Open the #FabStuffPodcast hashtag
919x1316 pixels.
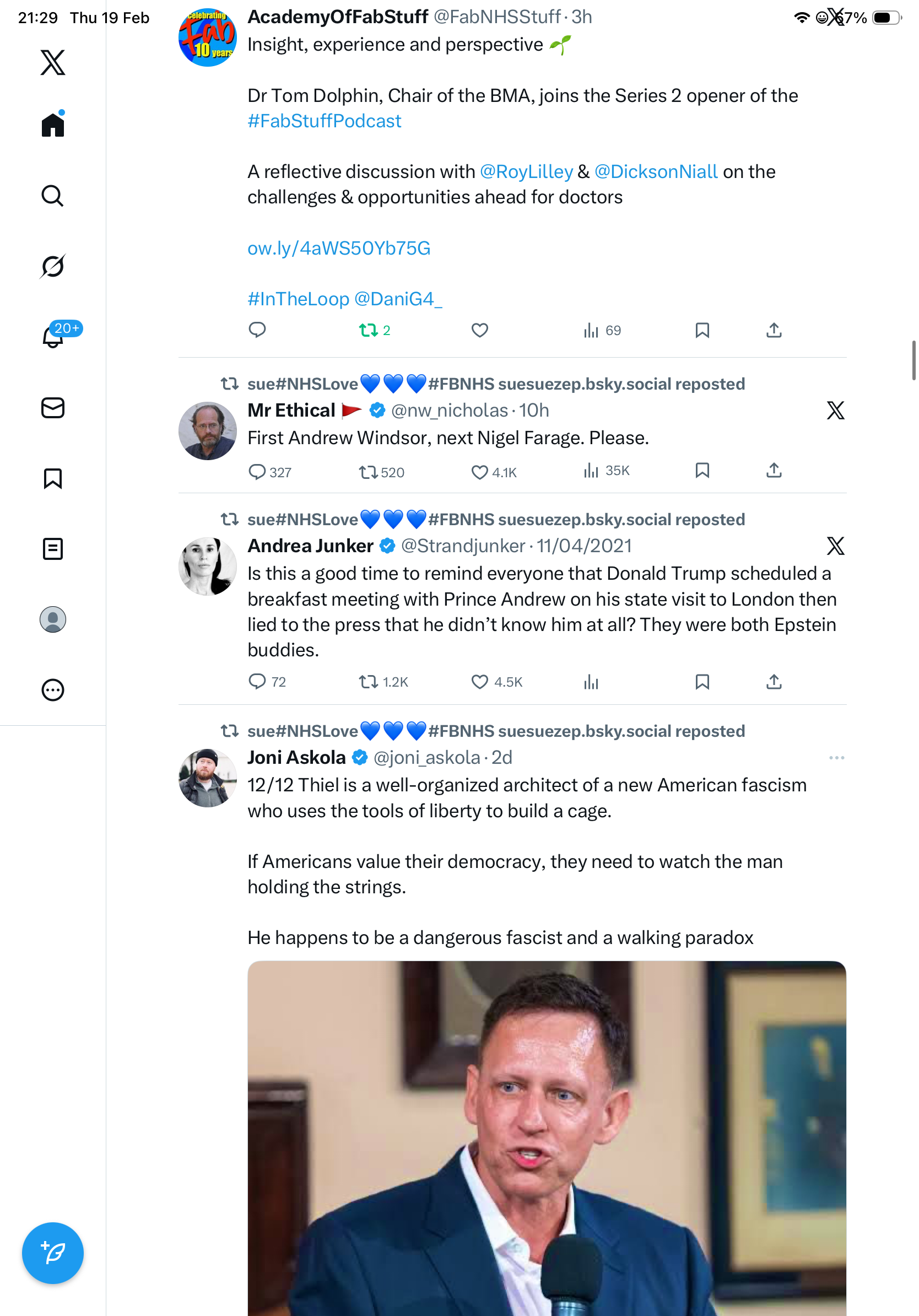pyautogui.click(x=325, y=121)
